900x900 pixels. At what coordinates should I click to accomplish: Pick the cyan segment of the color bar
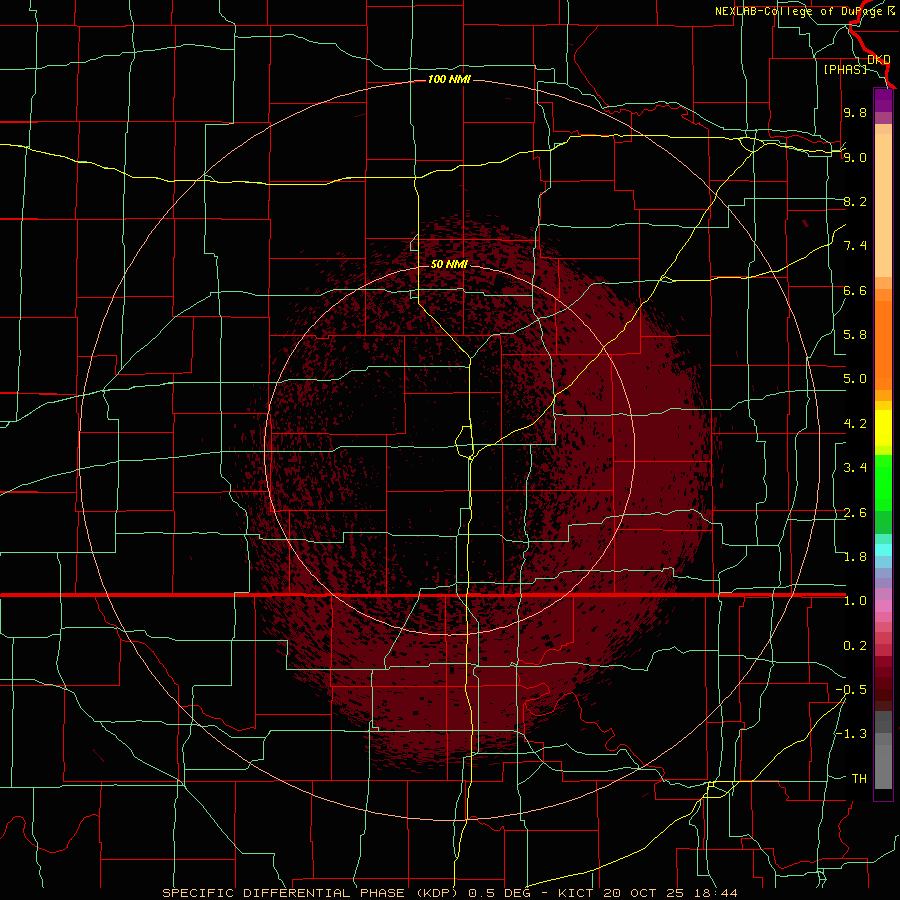pos(883,550)
